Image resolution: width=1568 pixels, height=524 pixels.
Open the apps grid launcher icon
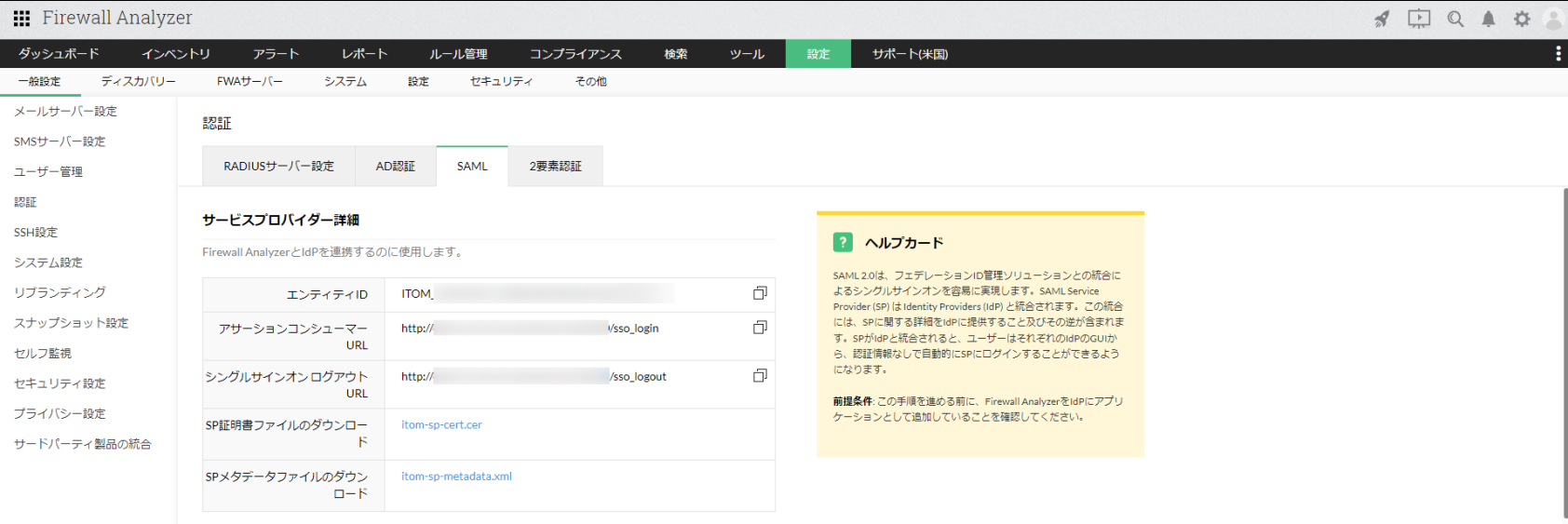click(21, 18)
